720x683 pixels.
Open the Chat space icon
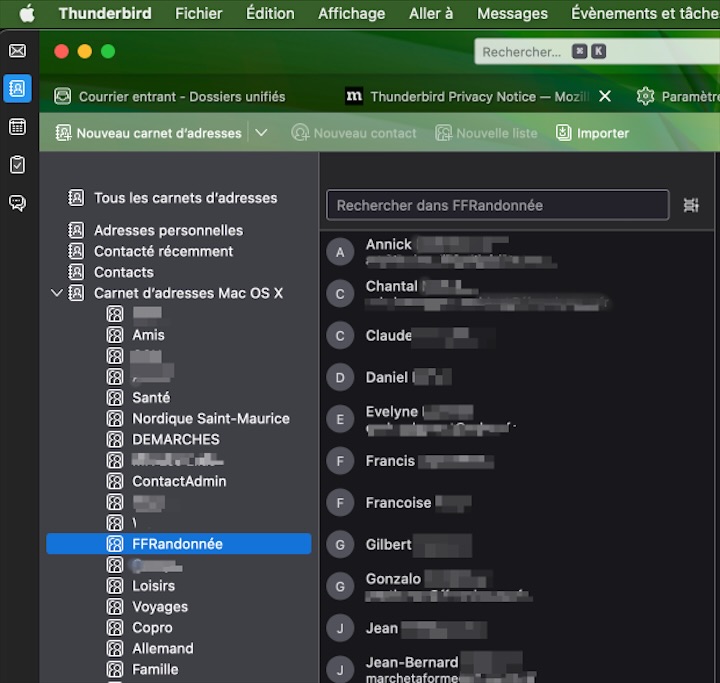17,202
